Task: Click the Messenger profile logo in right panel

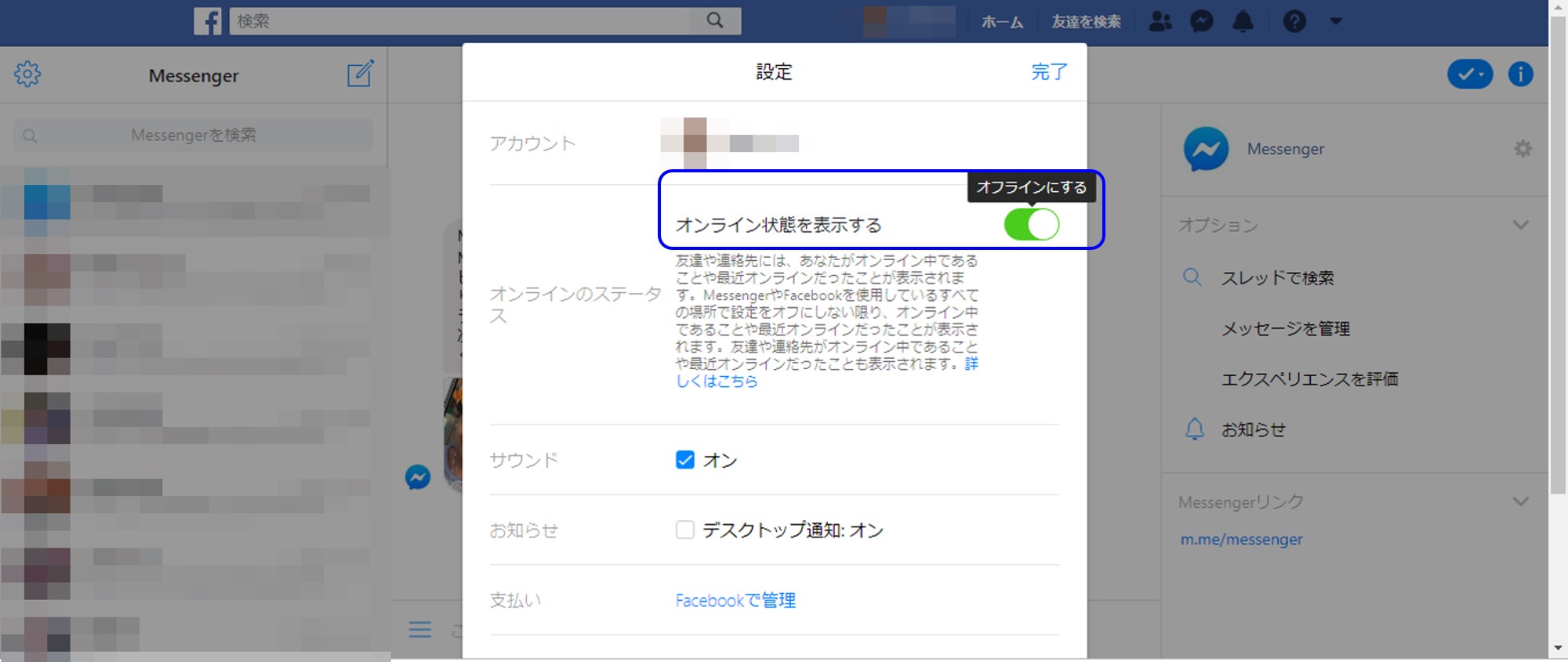Action: 1206,149
